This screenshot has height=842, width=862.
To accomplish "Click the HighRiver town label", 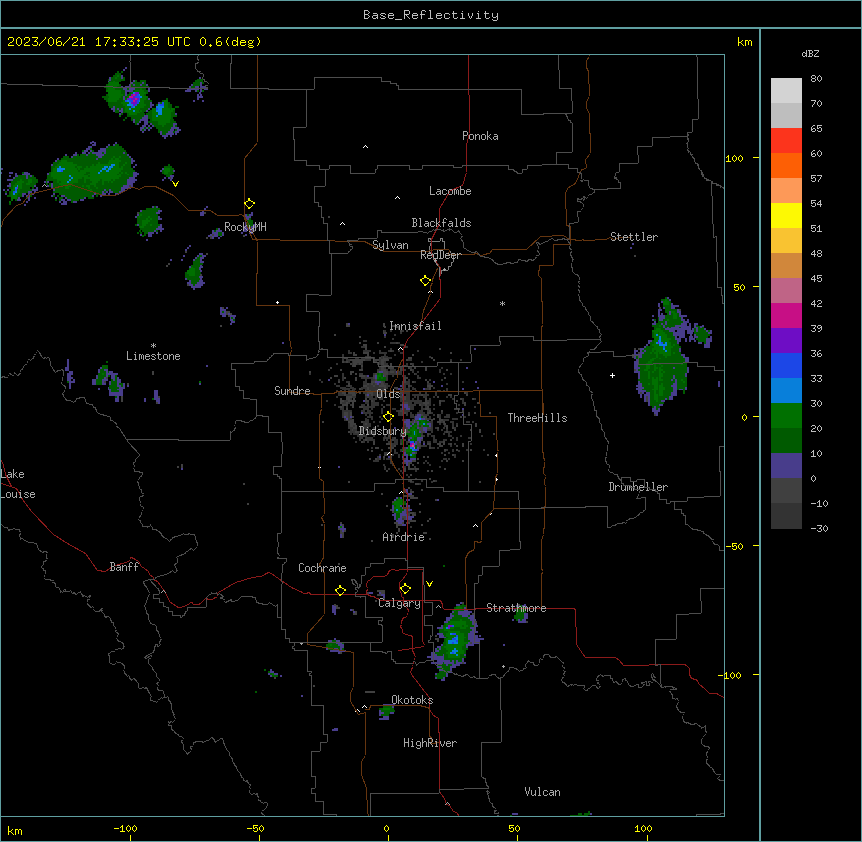I will pos(430,743).
